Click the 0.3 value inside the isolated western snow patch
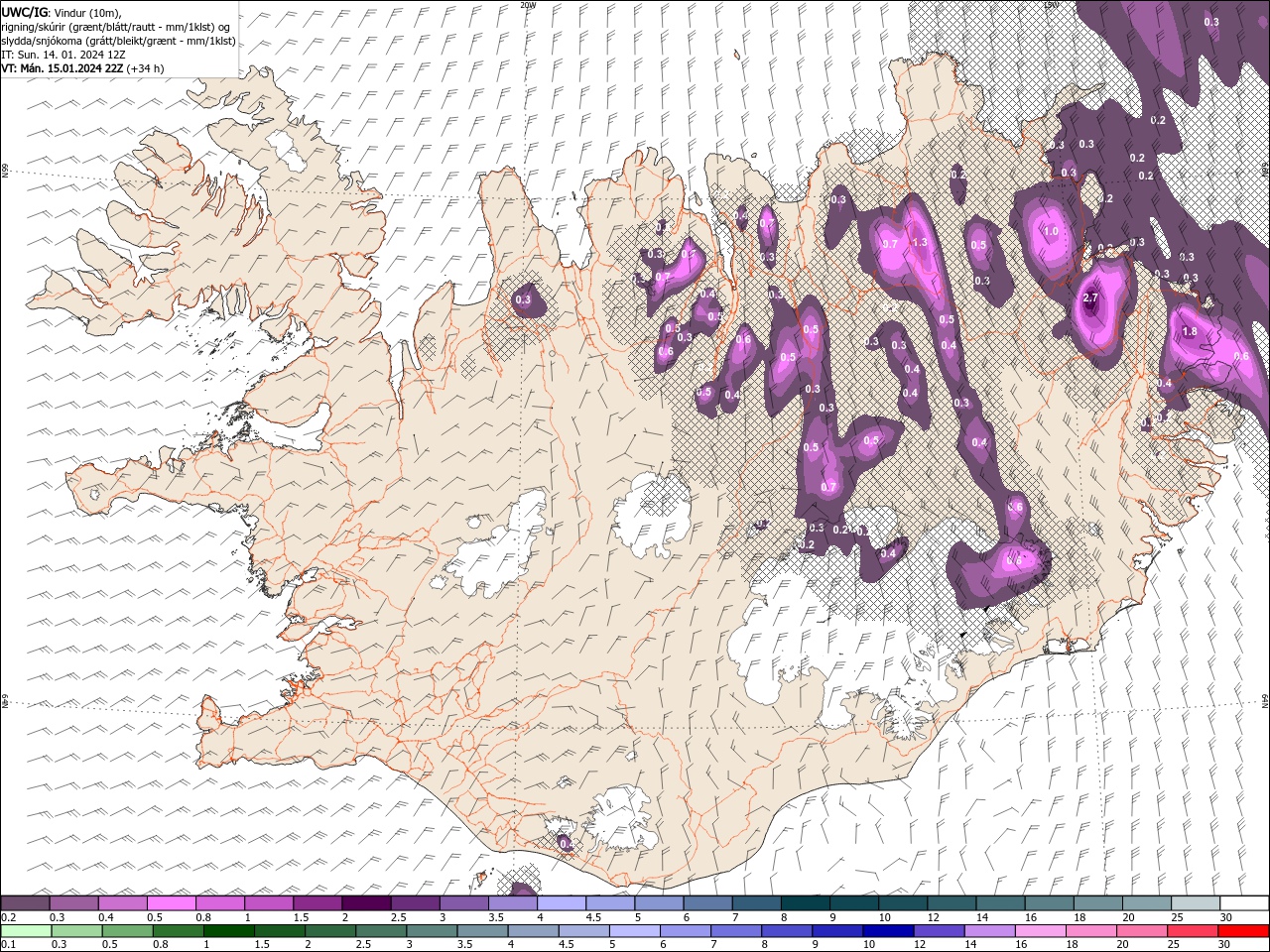The height and width of the screenshot is (952, 1270). (523, 299)
